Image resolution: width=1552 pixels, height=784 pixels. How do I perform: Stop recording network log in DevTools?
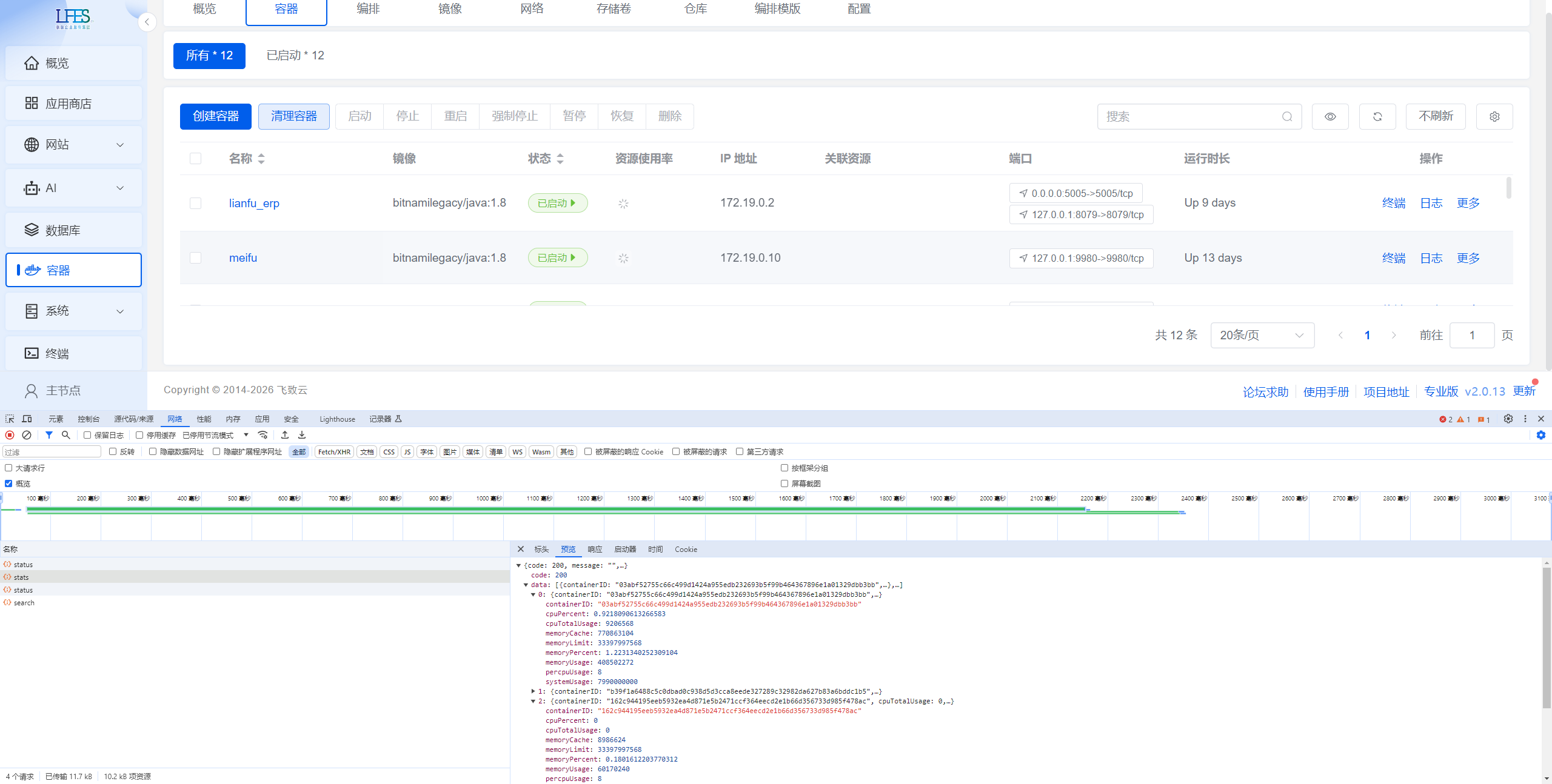pos(10,435)
